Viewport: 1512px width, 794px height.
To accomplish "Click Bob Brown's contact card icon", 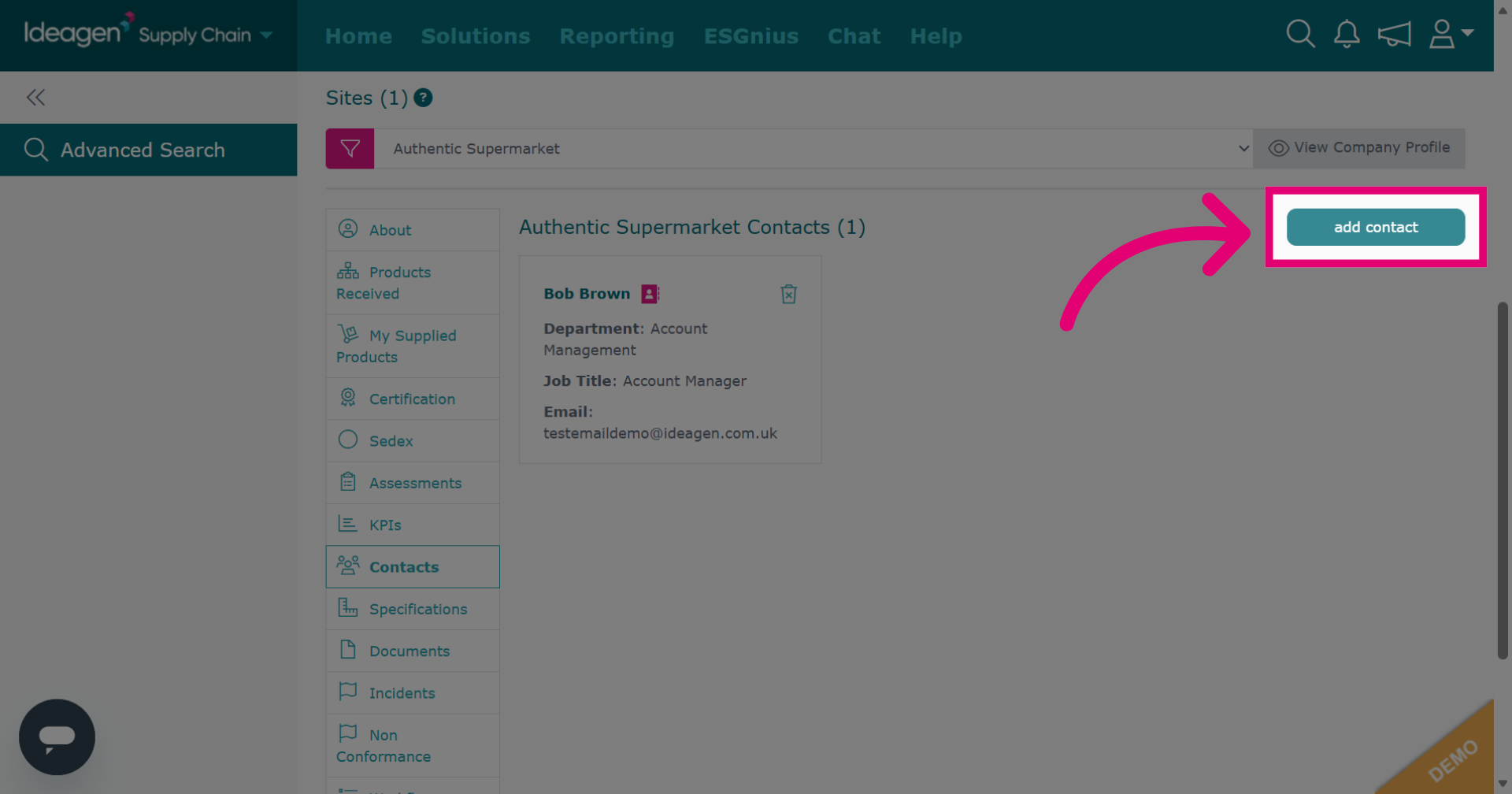I will (x=650, y=294).
